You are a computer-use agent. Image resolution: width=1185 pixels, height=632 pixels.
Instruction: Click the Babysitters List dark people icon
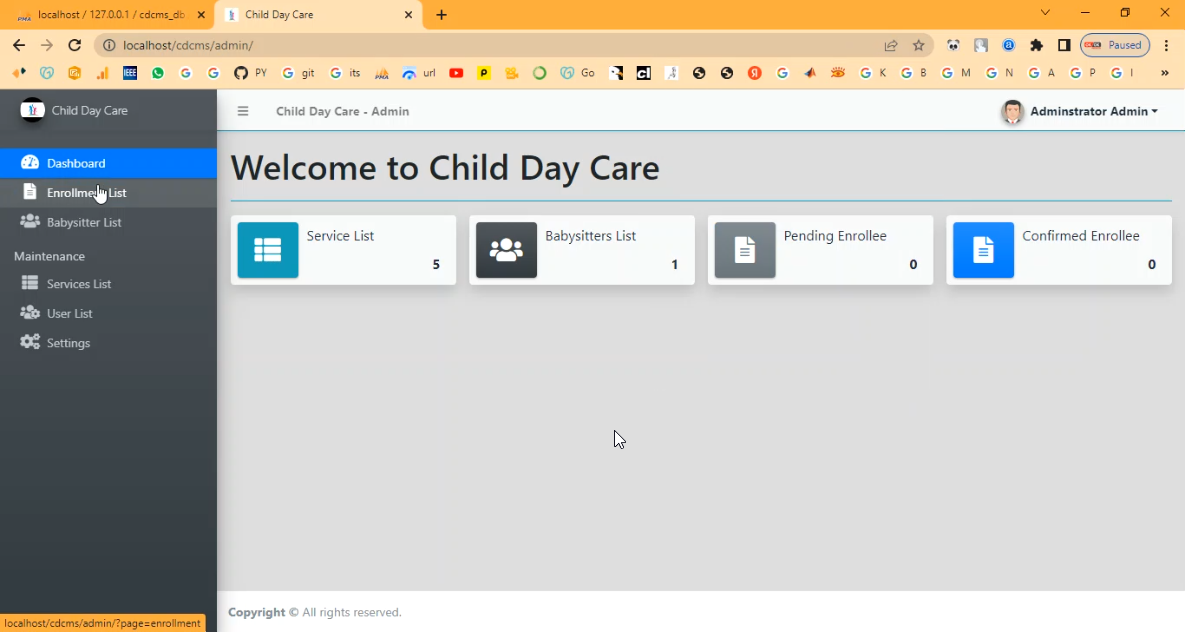[x=506, y=250]
